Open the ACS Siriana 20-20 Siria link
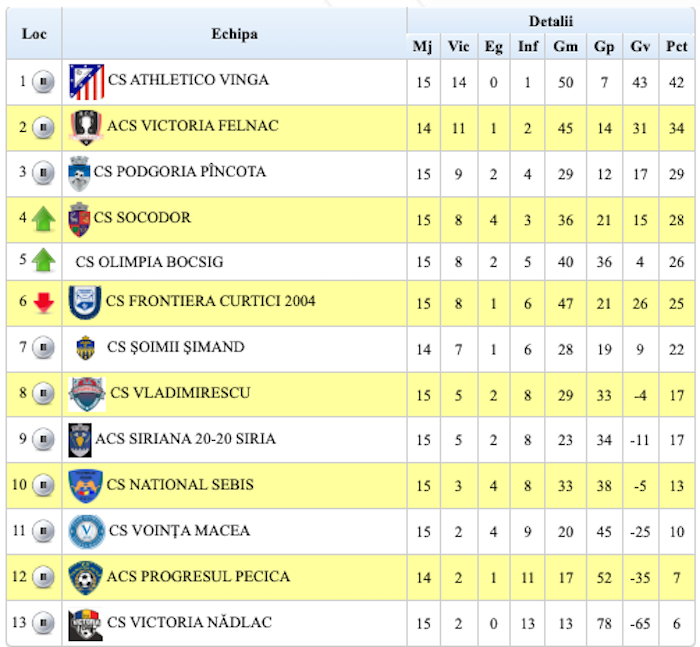The image size is (700, 647). [185, 439]
